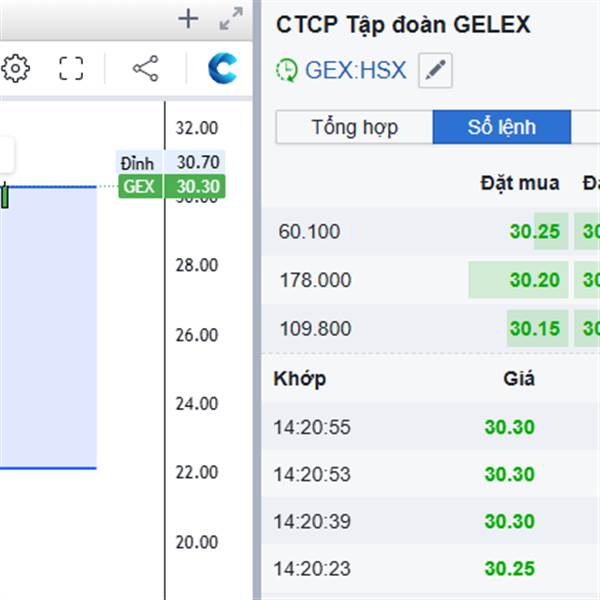The height and width of the screenshot is (600, 600).
Task: Select matched trade at 14:20:23
Action: coord(430,568)
